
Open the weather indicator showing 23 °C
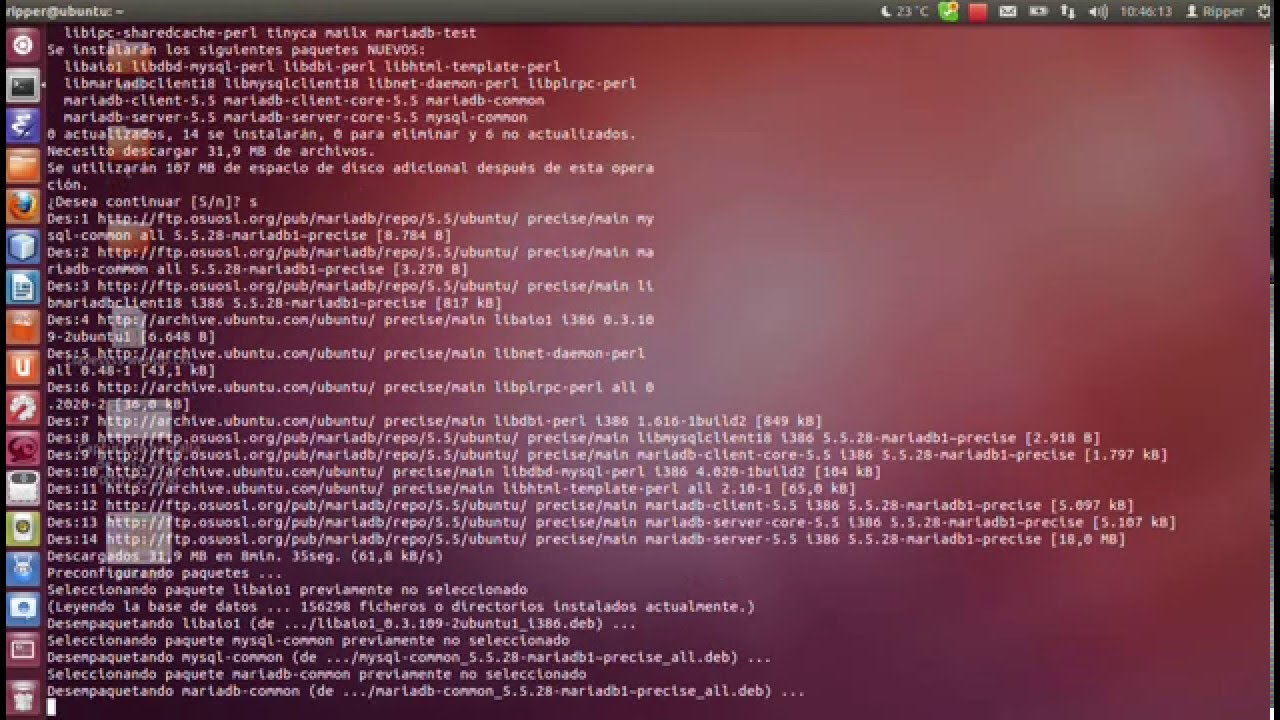[904, 11]
